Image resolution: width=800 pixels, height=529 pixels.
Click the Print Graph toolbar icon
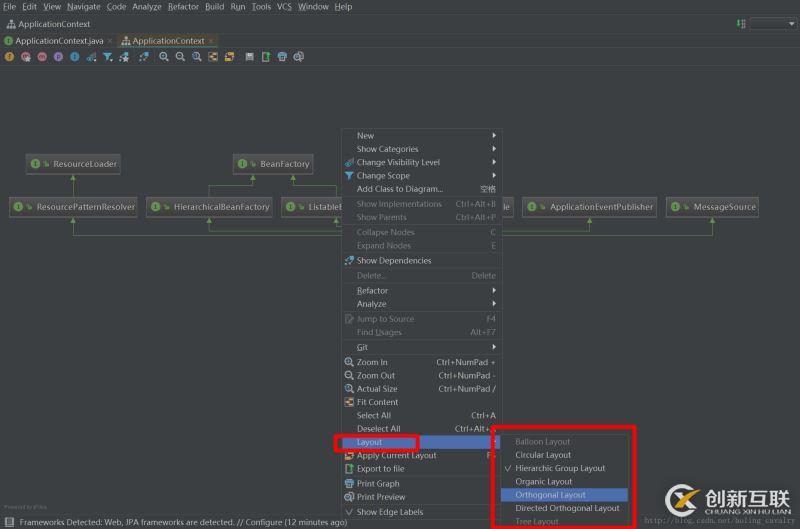click(x=282, y=57)
